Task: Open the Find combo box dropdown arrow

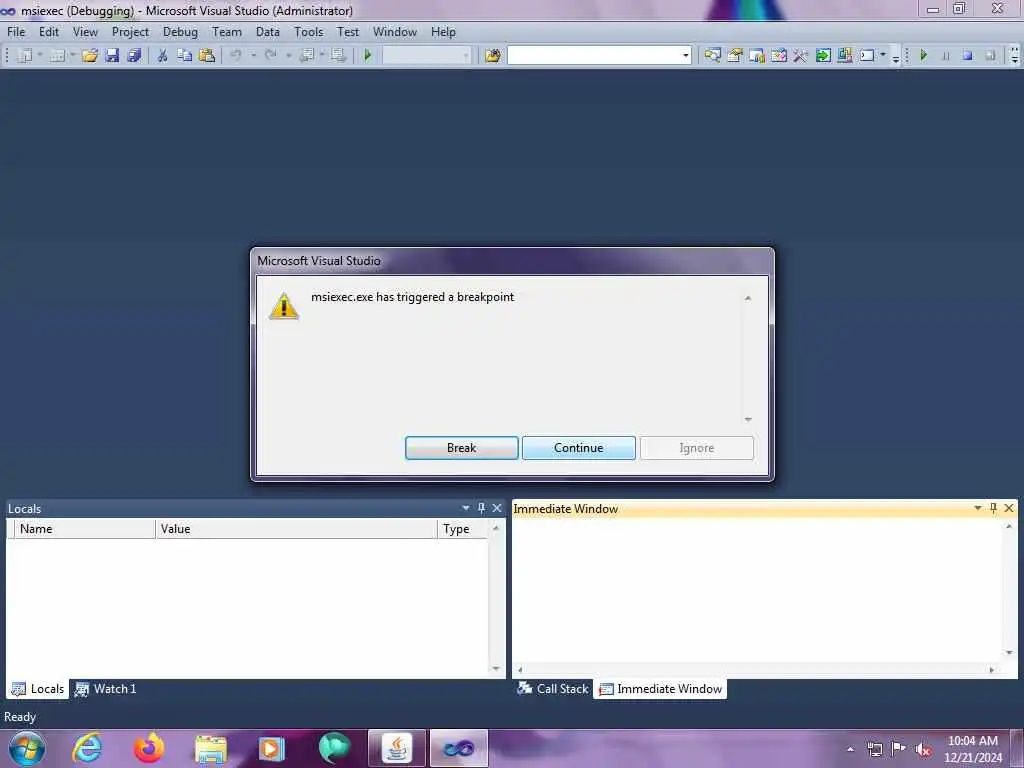Action: pyautogui.click(x=685, y=56)
